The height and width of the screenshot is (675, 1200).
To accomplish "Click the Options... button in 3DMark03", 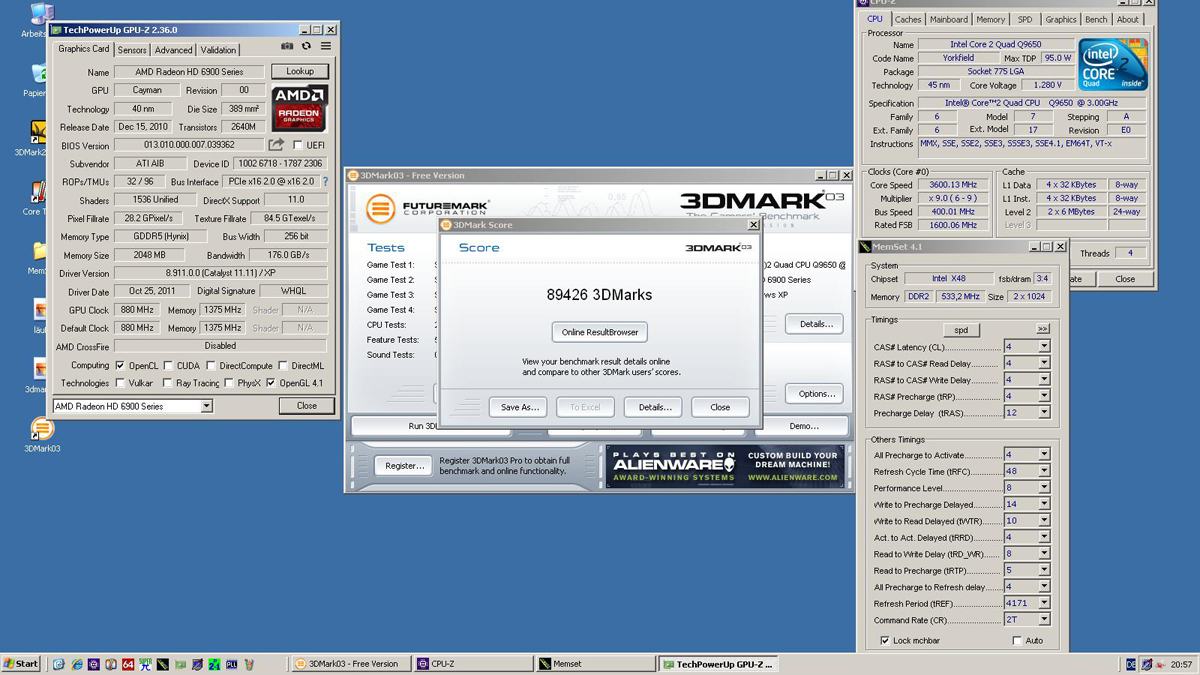I will (816, 393).
